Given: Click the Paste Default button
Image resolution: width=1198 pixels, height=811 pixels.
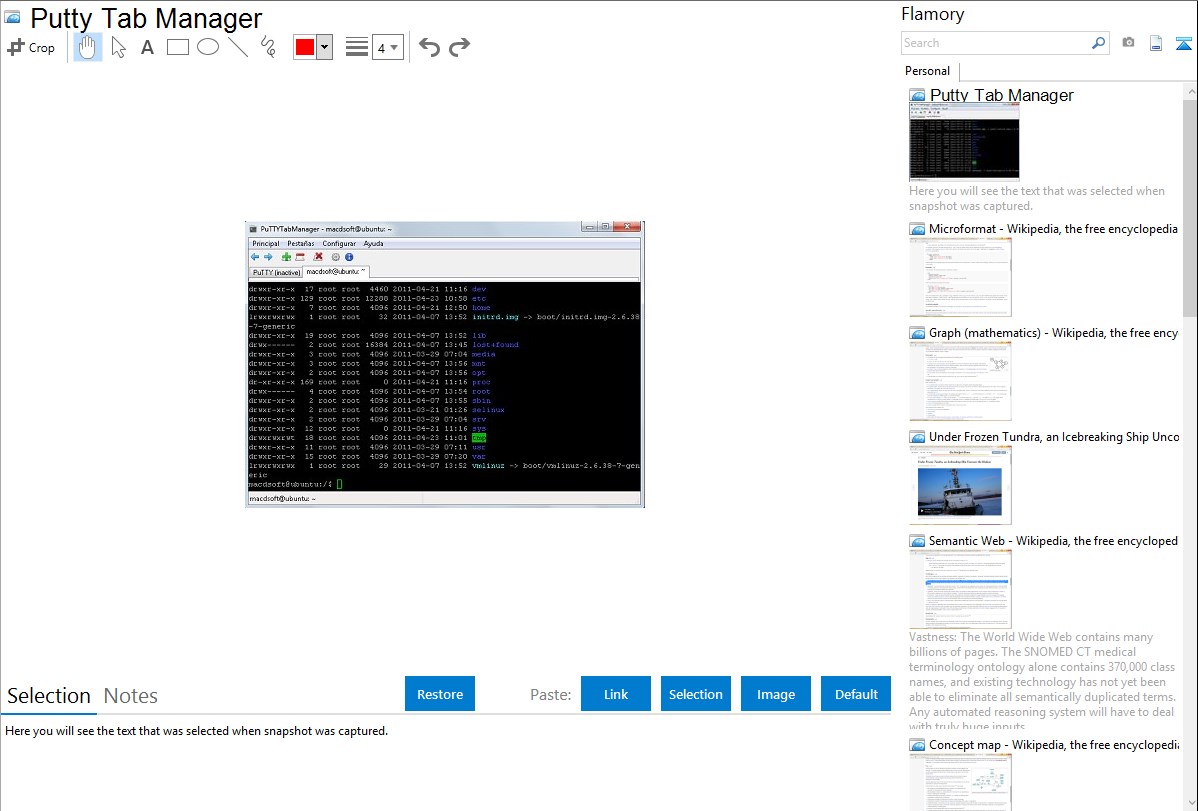Looking at the screenshot, I should 856,694.
